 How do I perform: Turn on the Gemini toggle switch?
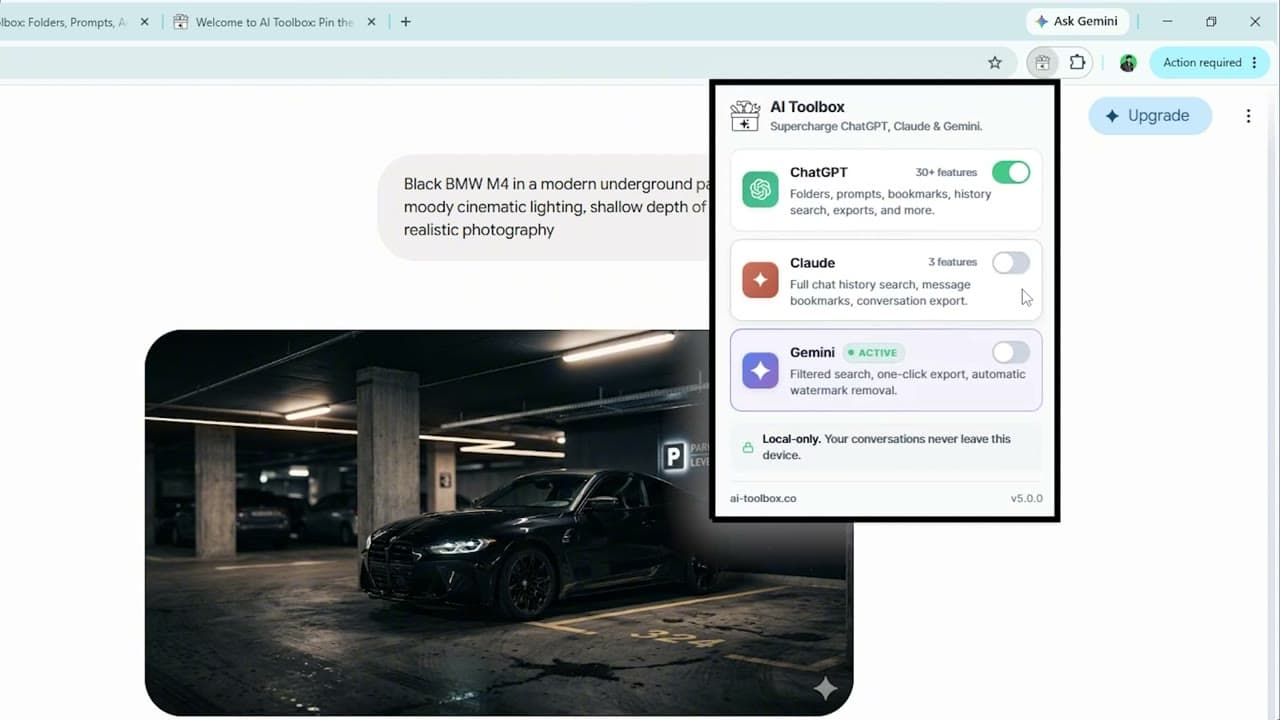tap(1011, 352)
